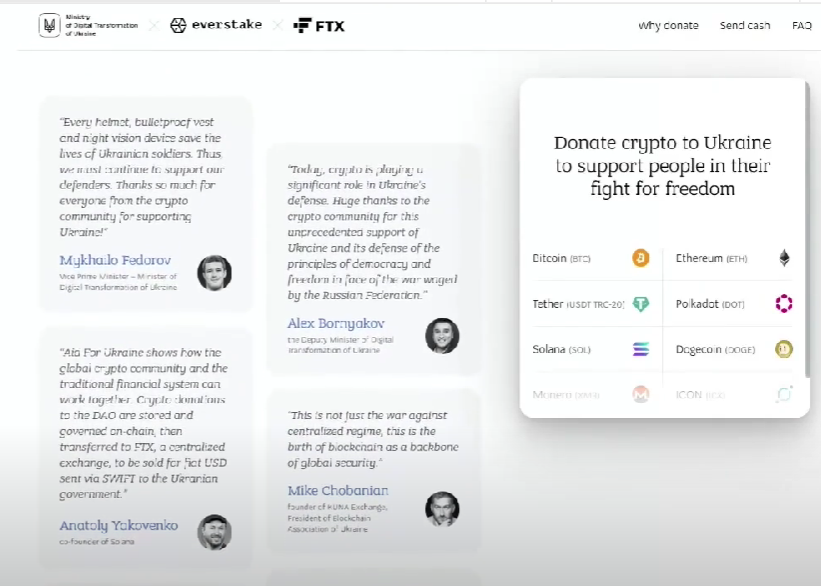This screenshot has height=586, width=821.
Task: Select the Tether green icon
Action: pos(640,304)
